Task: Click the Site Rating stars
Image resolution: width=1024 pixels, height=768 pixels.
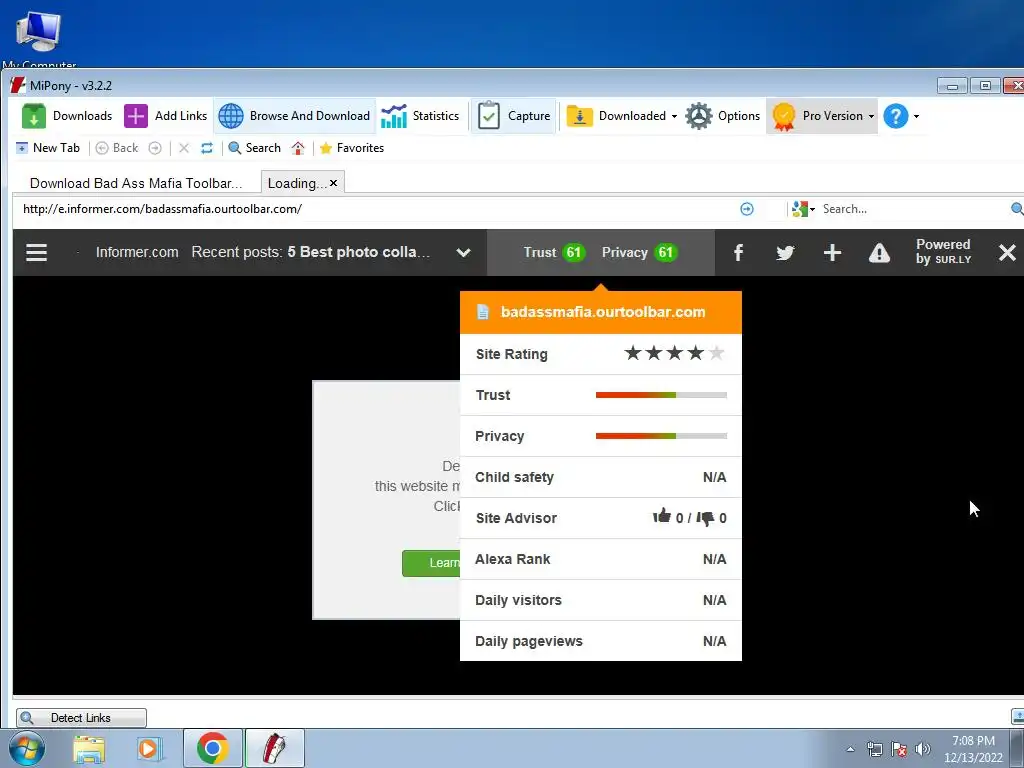Action: click(x=675, y=353)
